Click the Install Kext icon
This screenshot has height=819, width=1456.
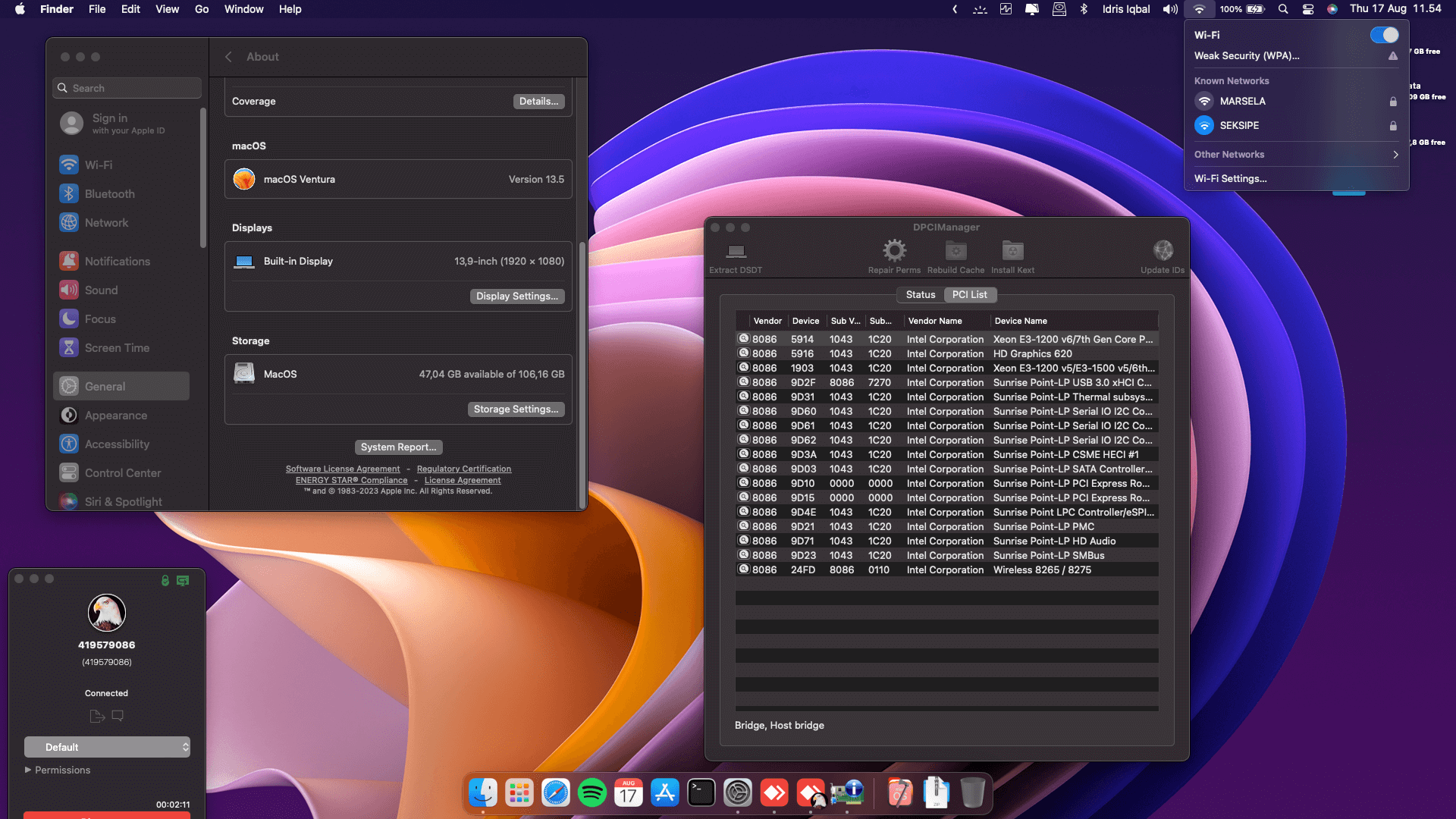pos(1012,250)
